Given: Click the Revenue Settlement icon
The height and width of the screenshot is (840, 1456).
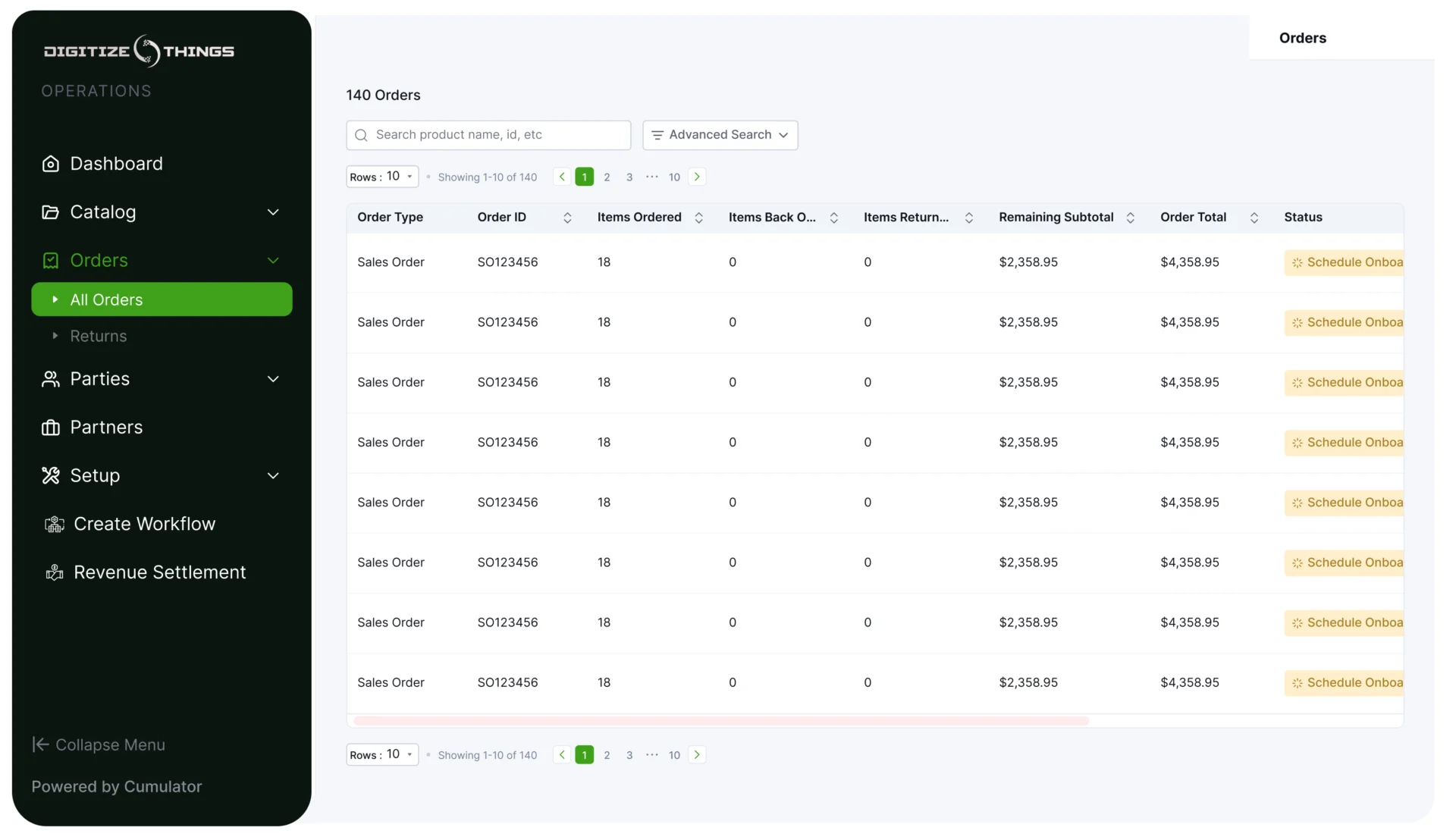Looking at the screenshot, I should (x=55, y=573).
